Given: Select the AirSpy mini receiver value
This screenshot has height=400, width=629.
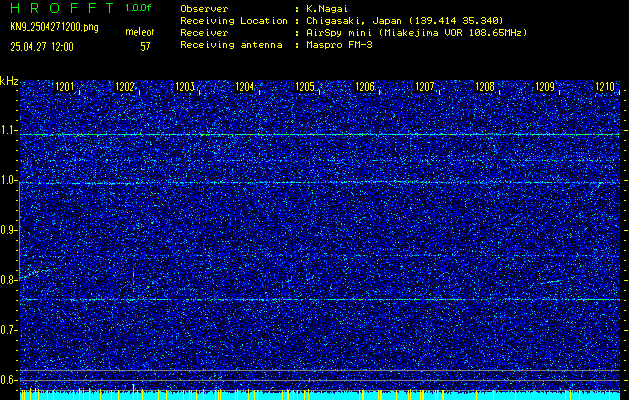Looking at the screenshot, I should pyautogui.click(x=416, y=33).
